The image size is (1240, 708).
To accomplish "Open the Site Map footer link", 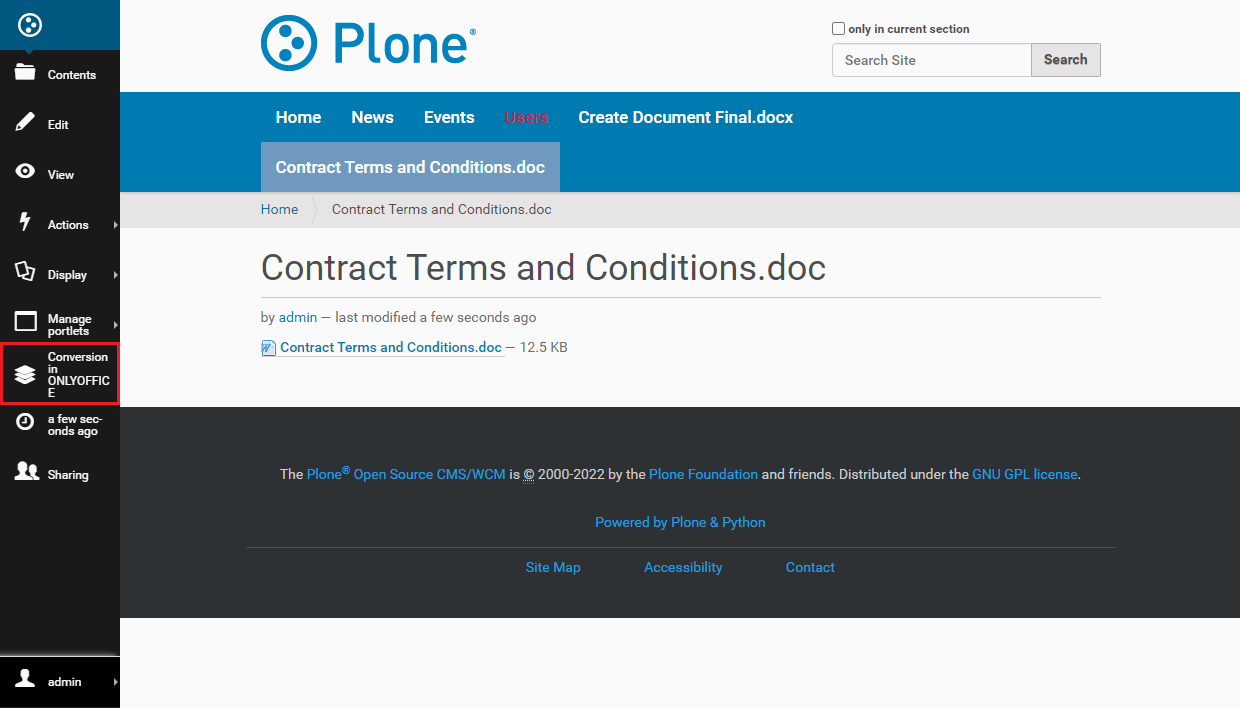I will [553, 567].
